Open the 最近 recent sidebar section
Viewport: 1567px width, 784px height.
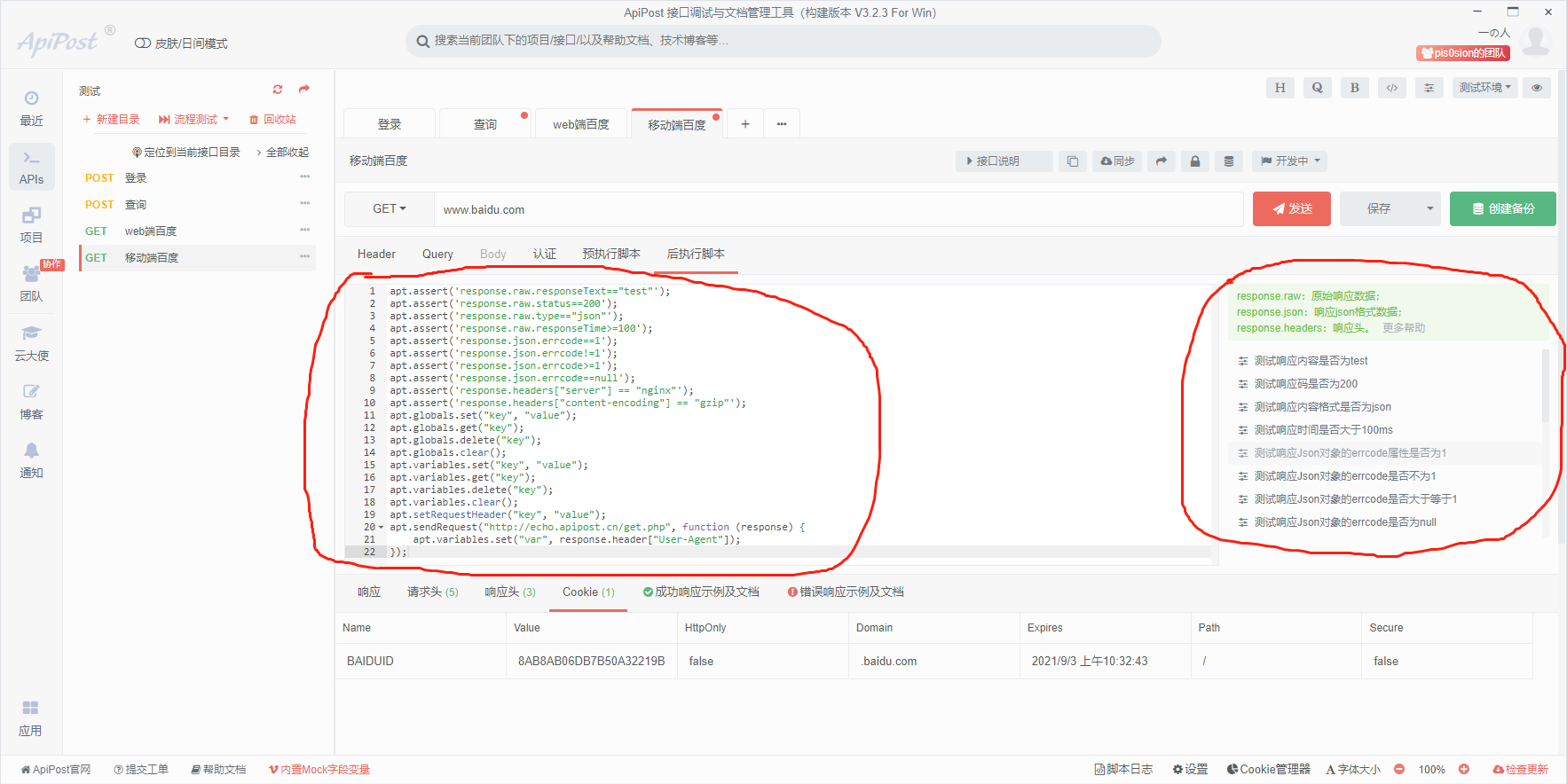pos(31,108)
